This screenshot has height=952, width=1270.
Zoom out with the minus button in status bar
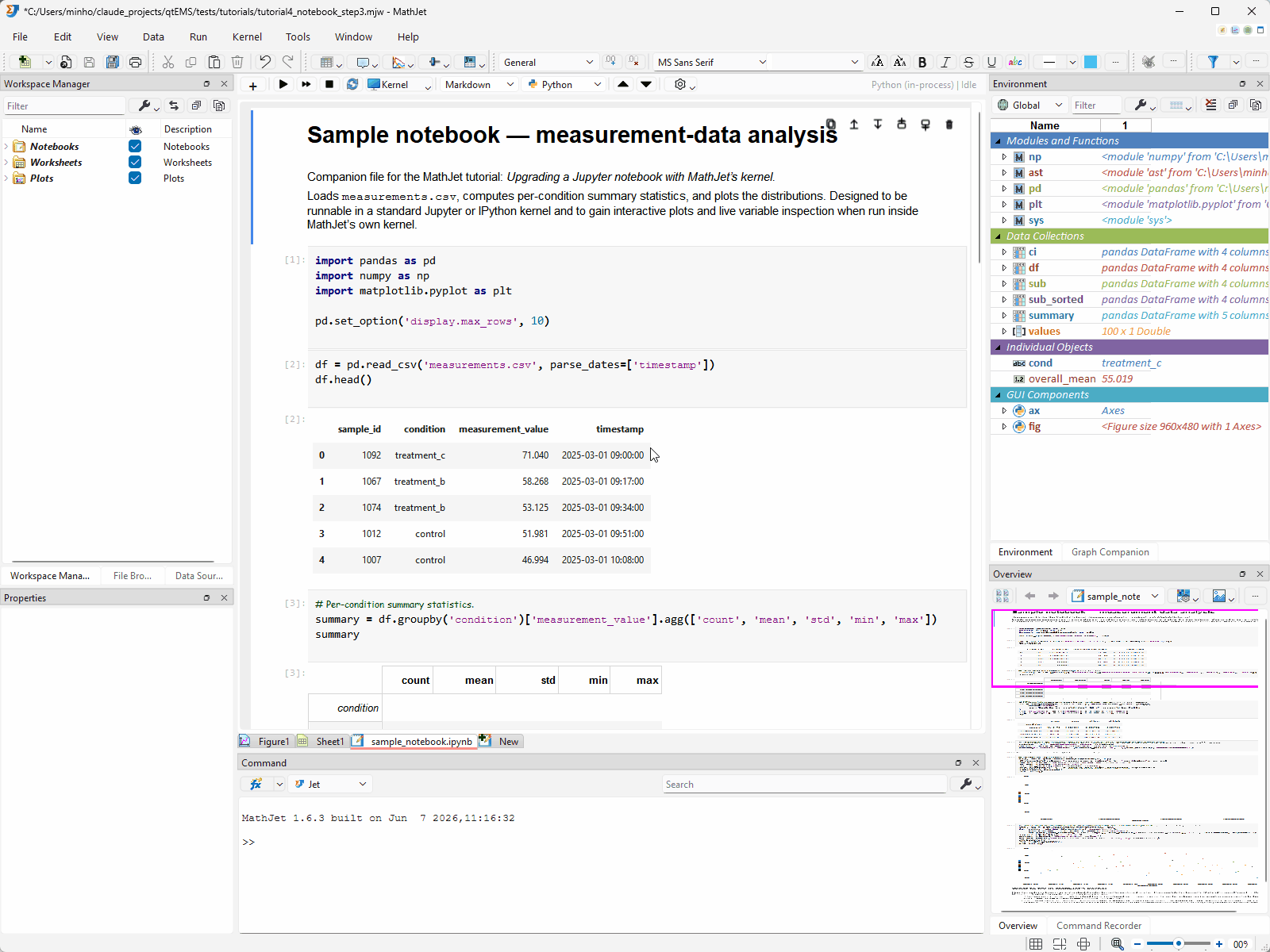(1137, 943)
